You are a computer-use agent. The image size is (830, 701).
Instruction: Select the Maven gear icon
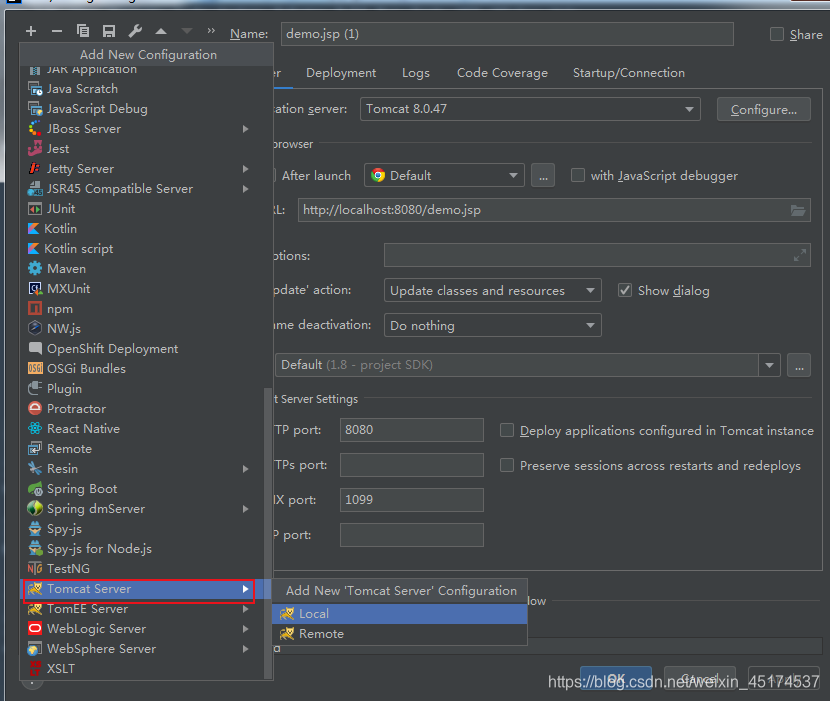click(x=35, y=268)
